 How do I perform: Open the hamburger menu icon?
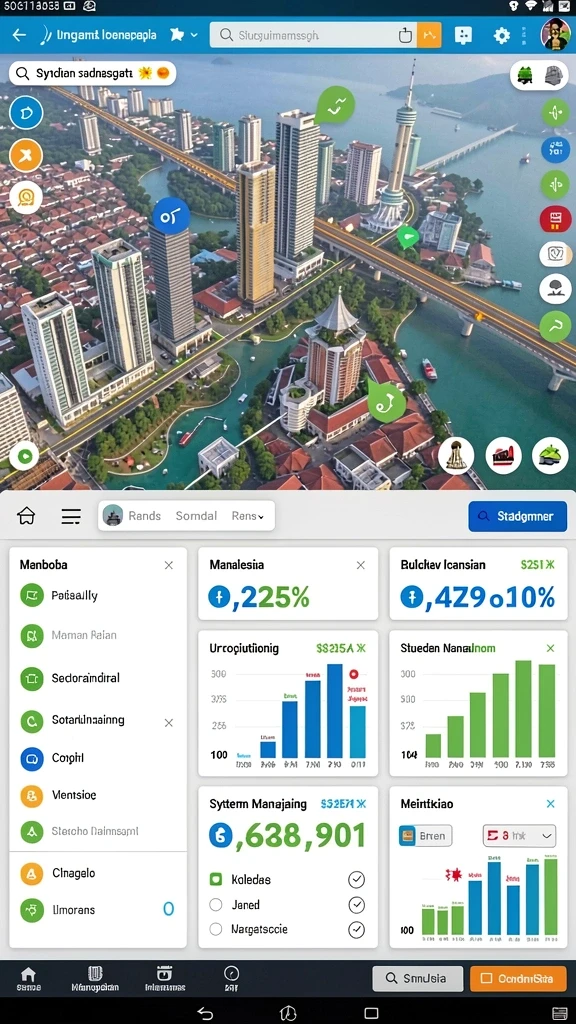pos(71,517)
